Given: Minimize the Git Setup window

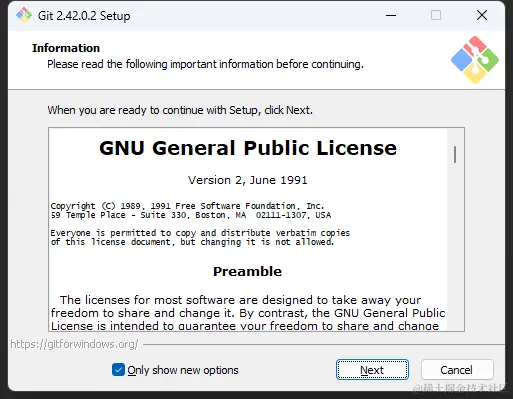Looking at the screenshot, I should click(391, 15).
